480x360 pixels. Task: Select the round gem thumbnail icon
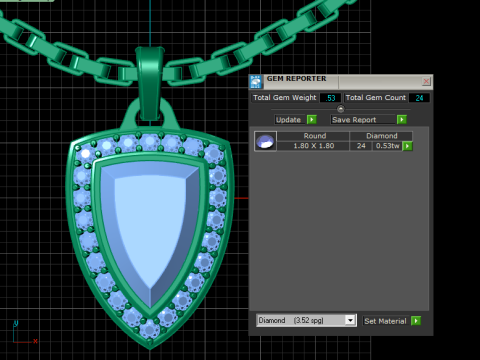point(265,141)
